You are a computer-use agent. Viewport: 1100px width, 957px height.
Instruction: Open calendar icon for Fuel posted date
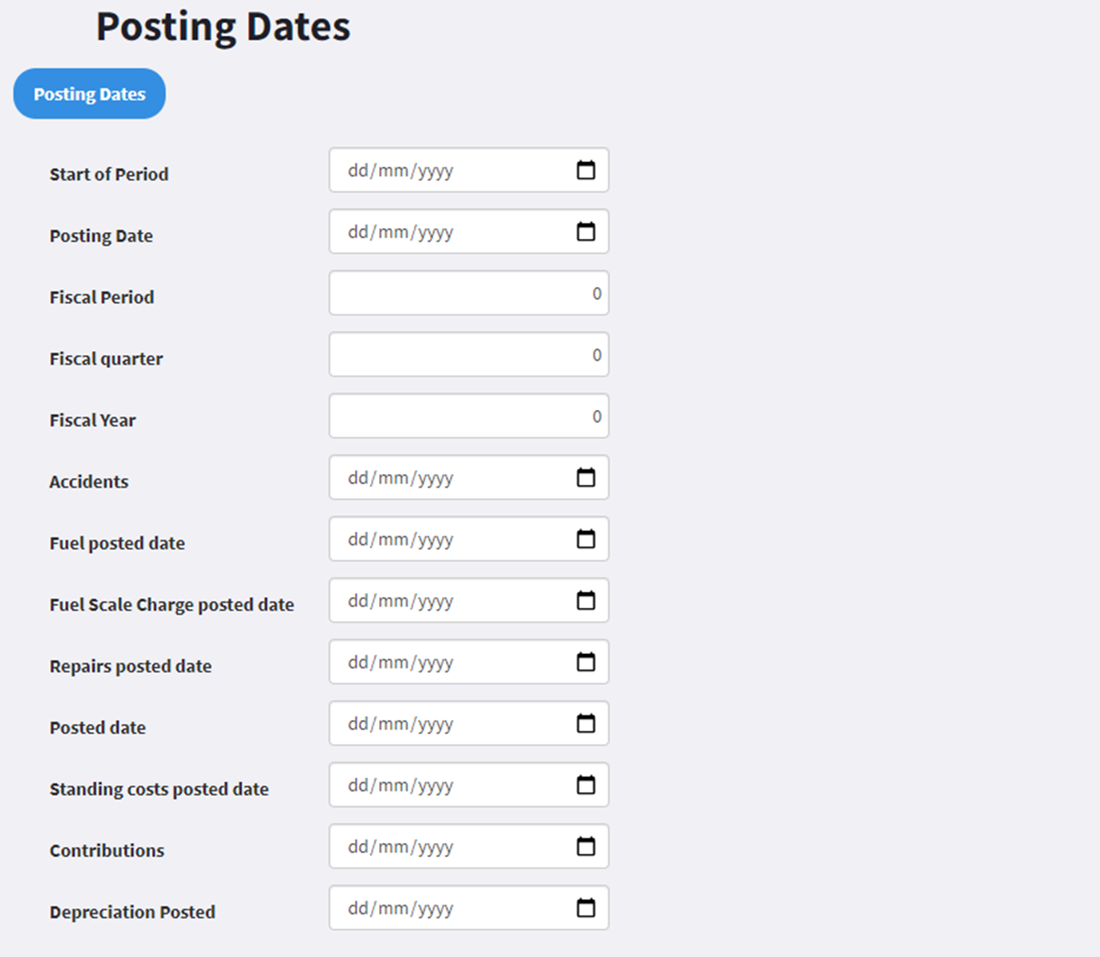(586, 539)
